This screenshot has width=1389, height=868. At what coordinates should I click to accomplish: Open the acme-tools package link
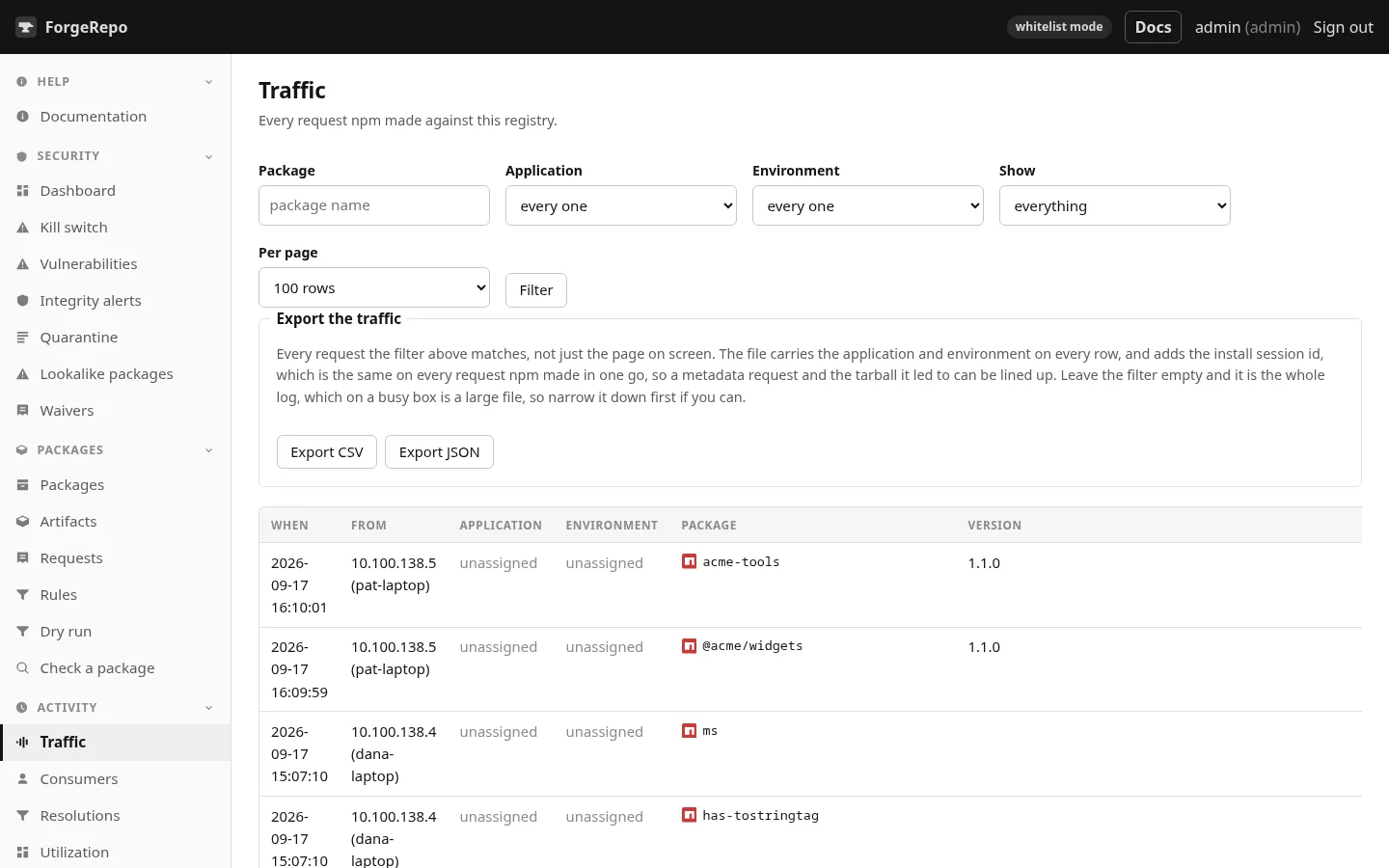741,562
